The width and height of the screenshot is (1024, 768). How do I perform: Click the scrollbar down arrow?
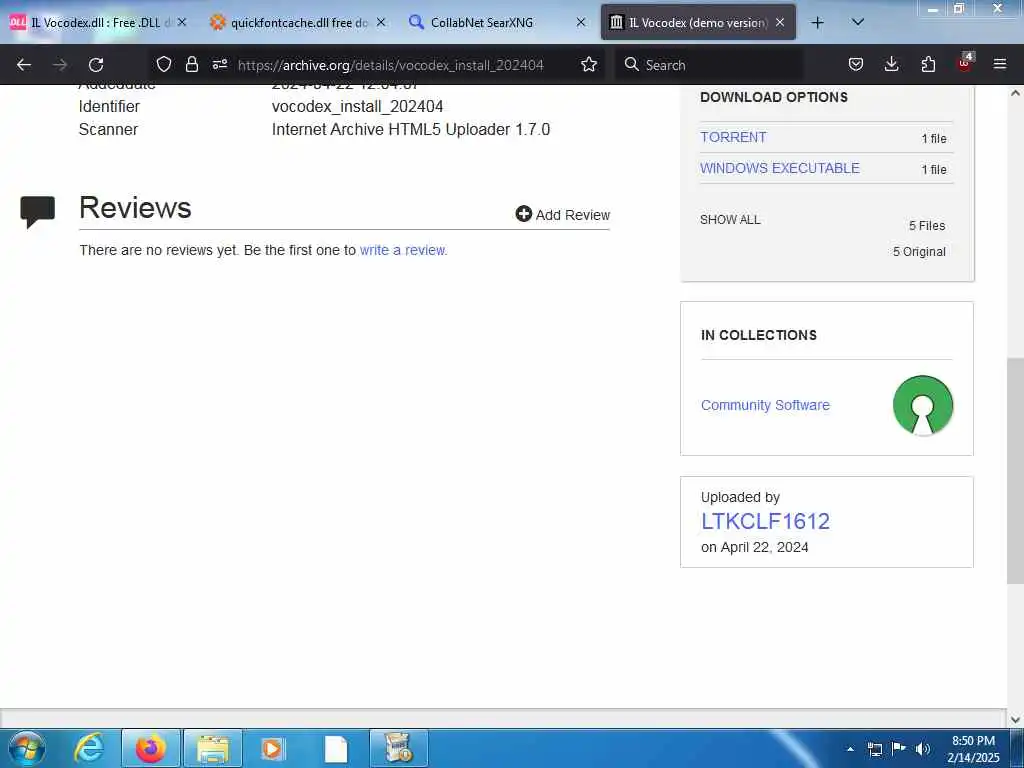coord(1015,720)
